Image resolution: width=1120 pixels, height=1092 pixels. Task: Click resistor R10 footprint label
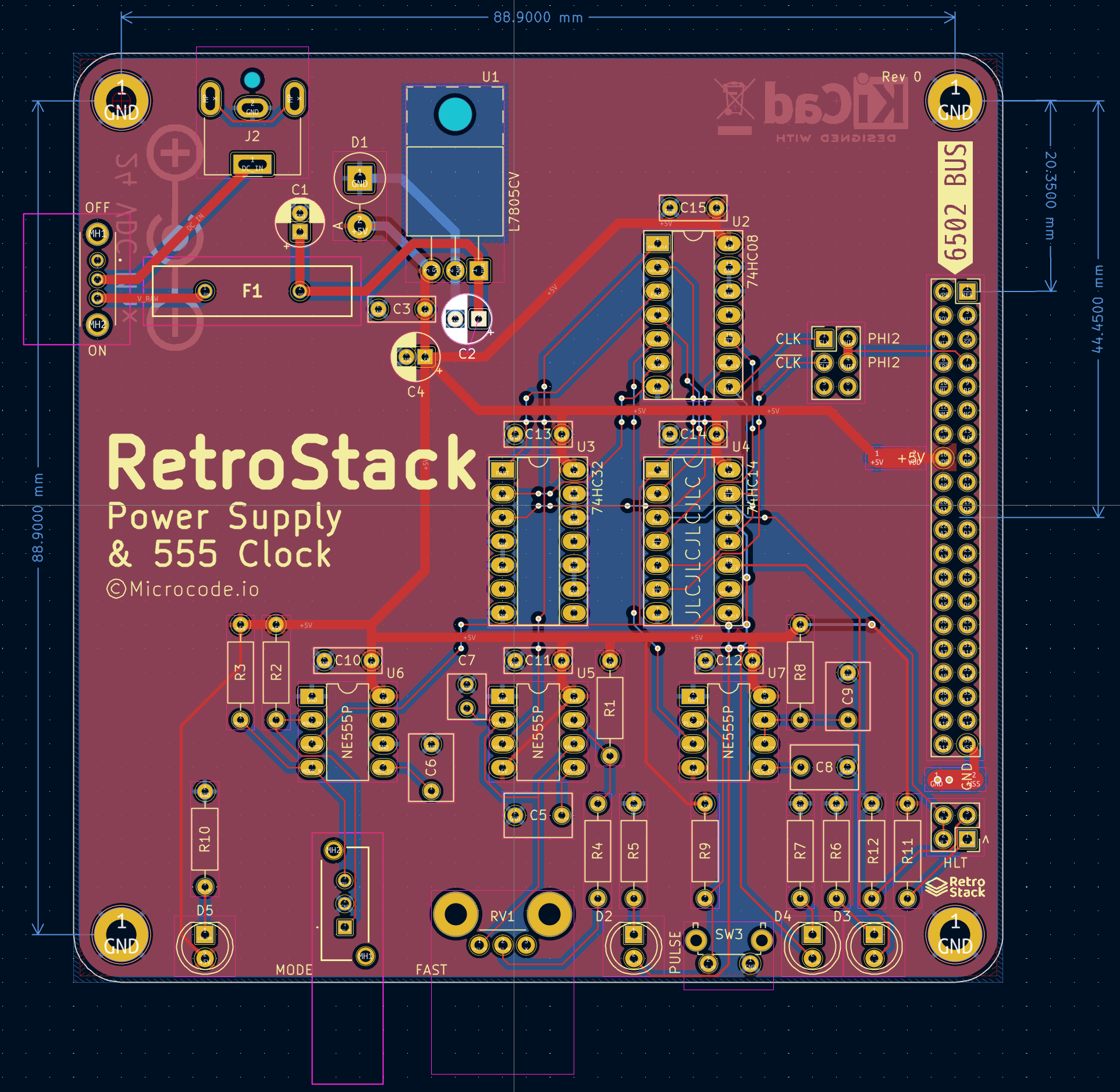(204, 839)
